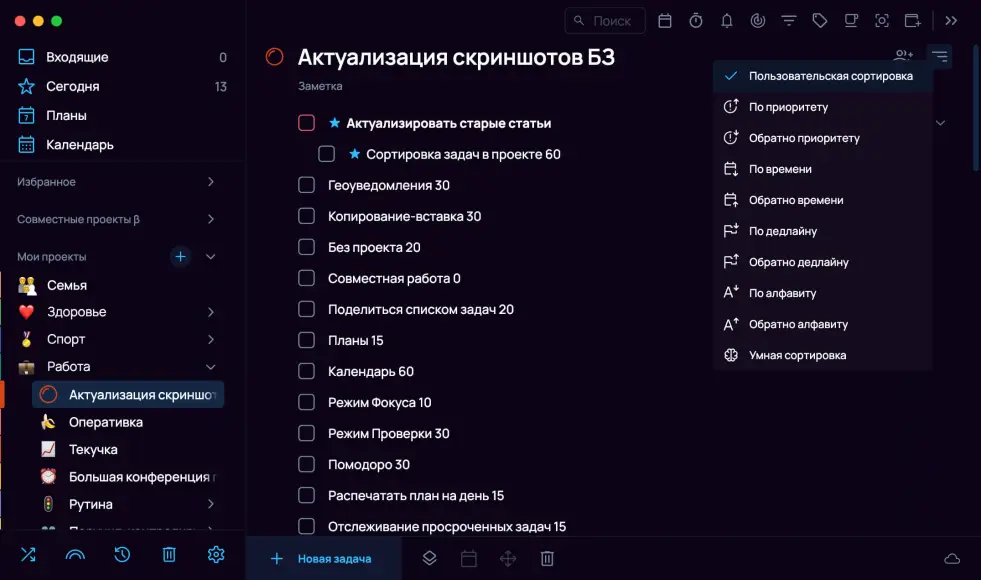Click the Новая задача button
This screenshot has height=580, width=981.
pyautogui.click(x=323, y=559)
